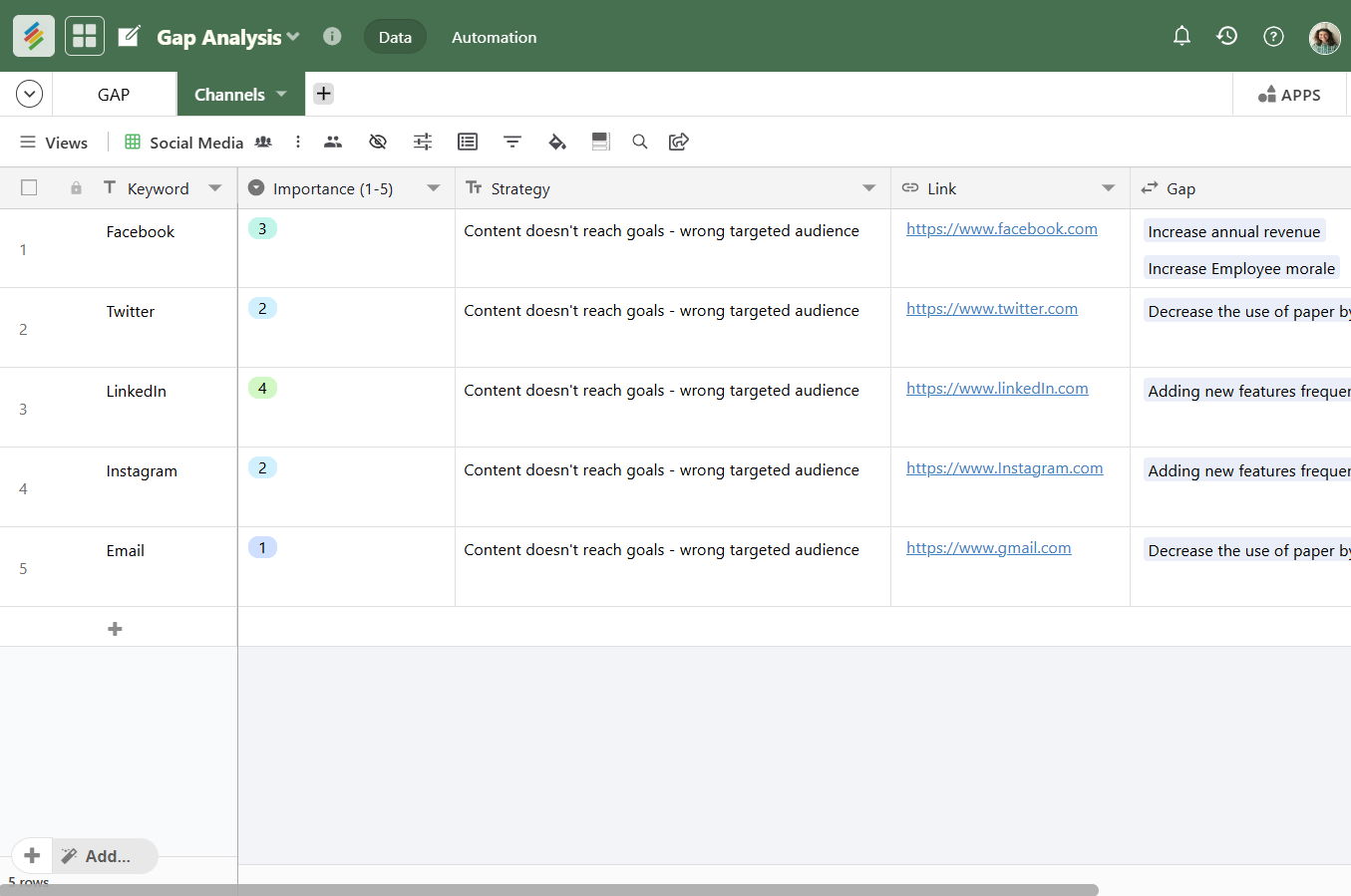Click the Add... magic wand button
This screenshot has height=896, width=1351.
pos(105,856)
